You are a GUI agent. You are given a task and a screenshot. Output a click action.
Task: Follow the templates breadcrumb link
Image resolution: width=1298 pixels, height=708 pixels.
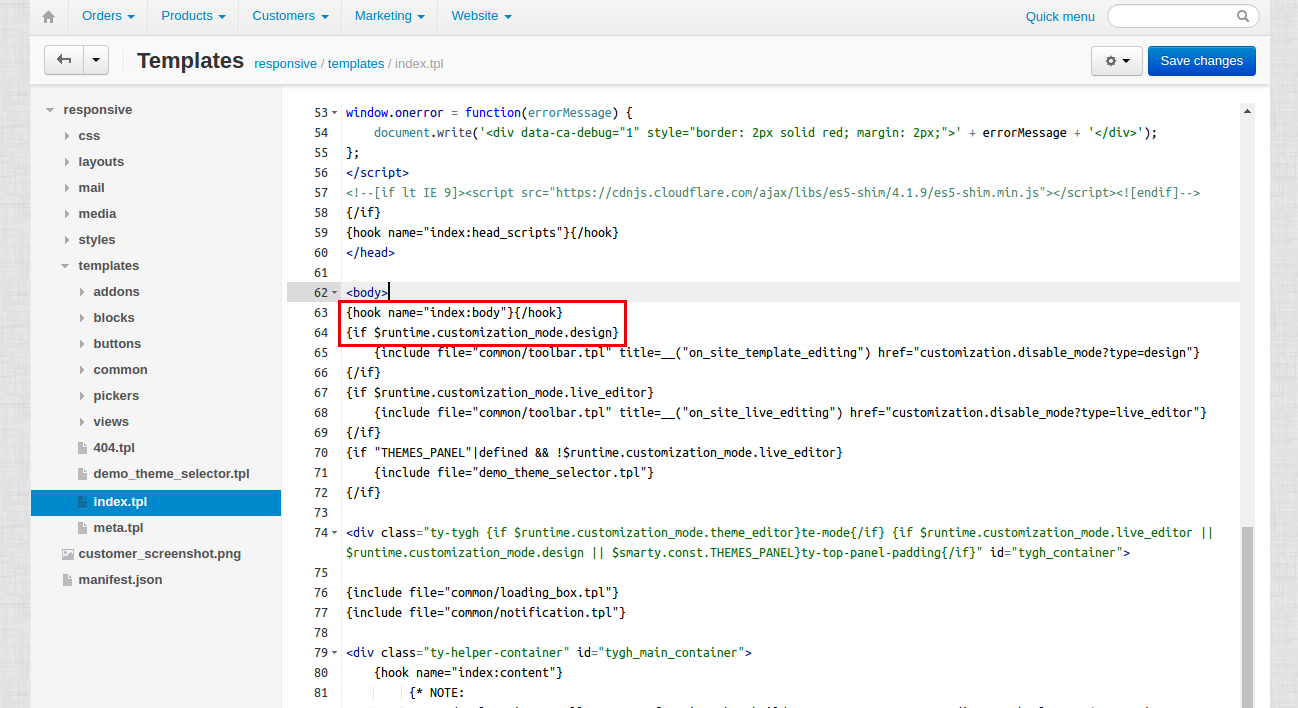356,63
